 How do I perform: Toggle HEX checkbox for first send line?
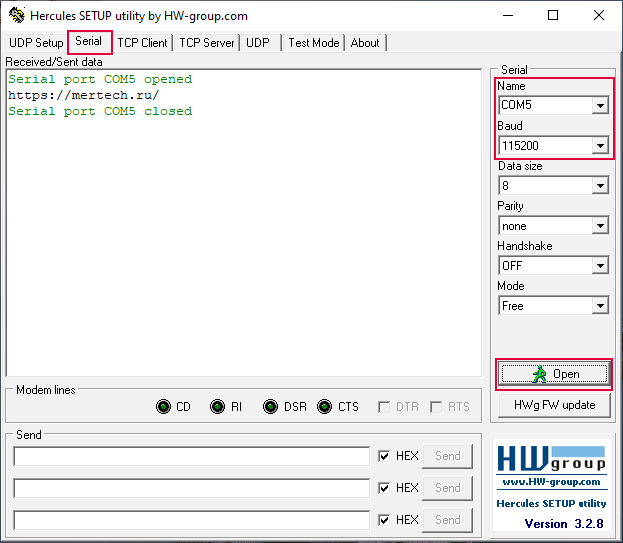coord(385,456)
